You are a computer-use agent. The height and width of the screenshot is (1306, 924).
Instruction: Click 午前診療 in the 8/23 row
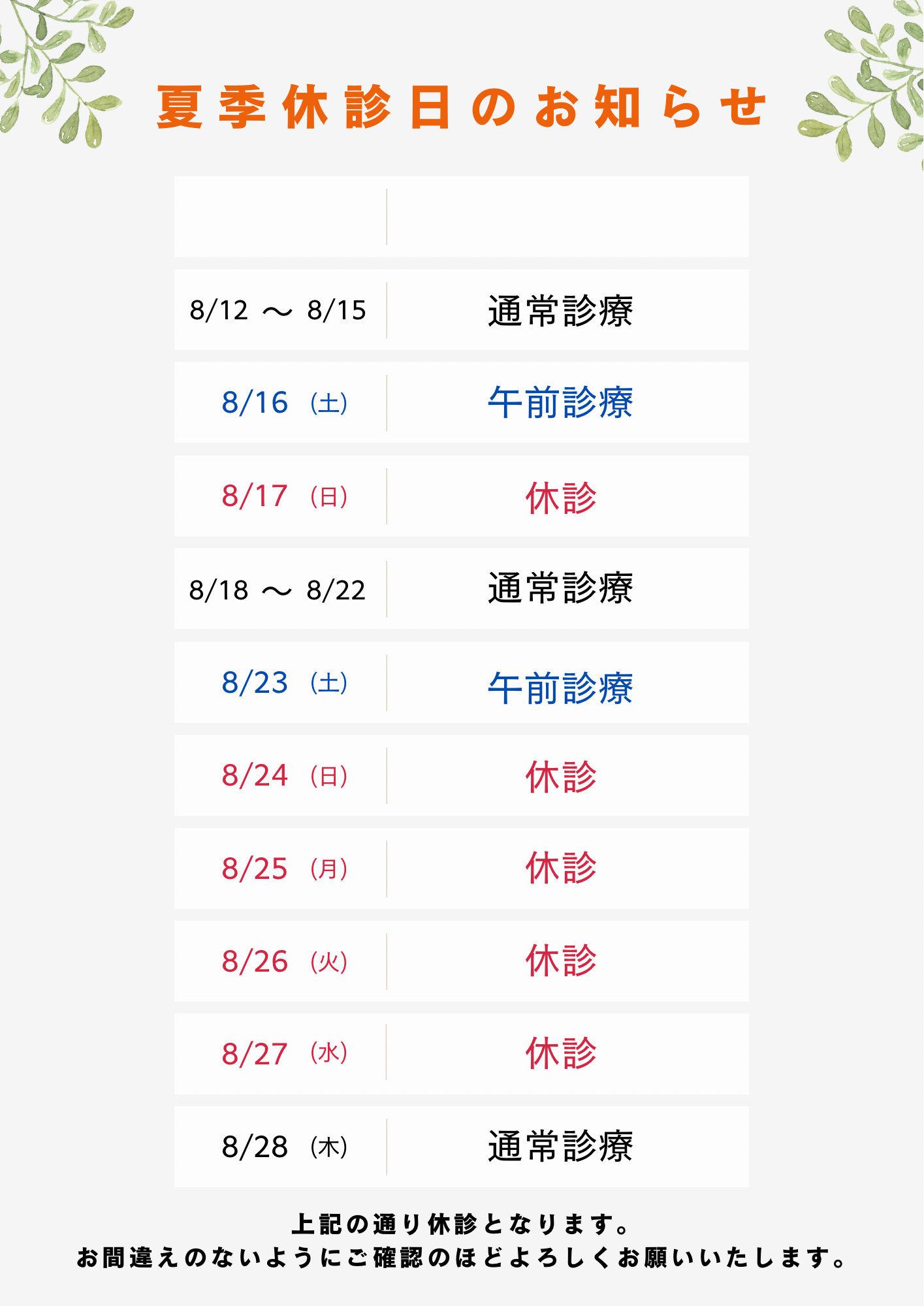[x=560, y=688]
